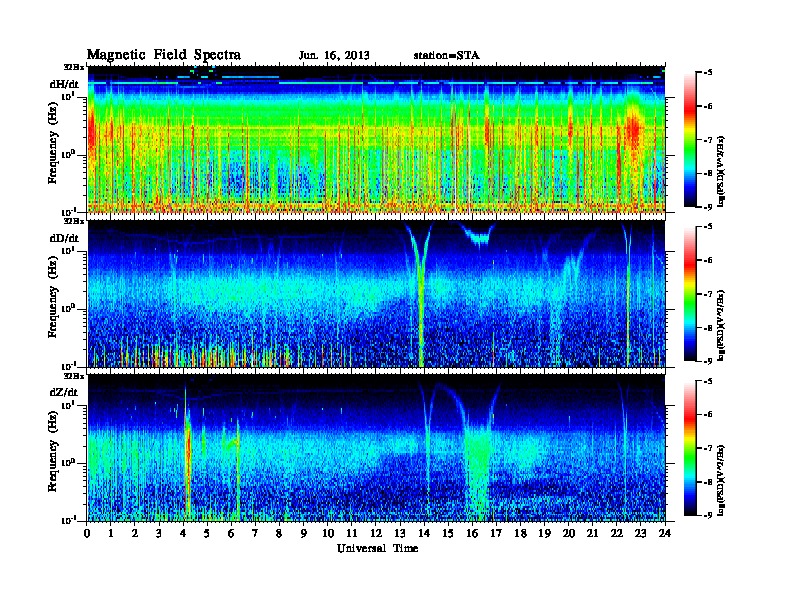
Task: Click hour tick label 4 on time axis
Action: point(183,533)
